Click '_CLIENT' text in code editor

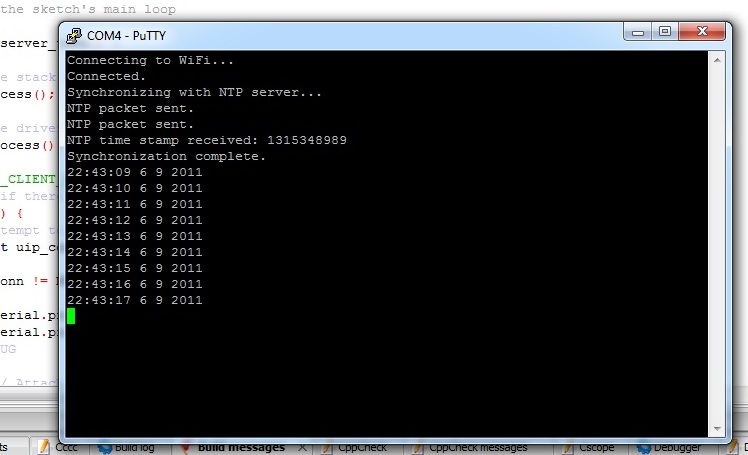coord(29,179)
